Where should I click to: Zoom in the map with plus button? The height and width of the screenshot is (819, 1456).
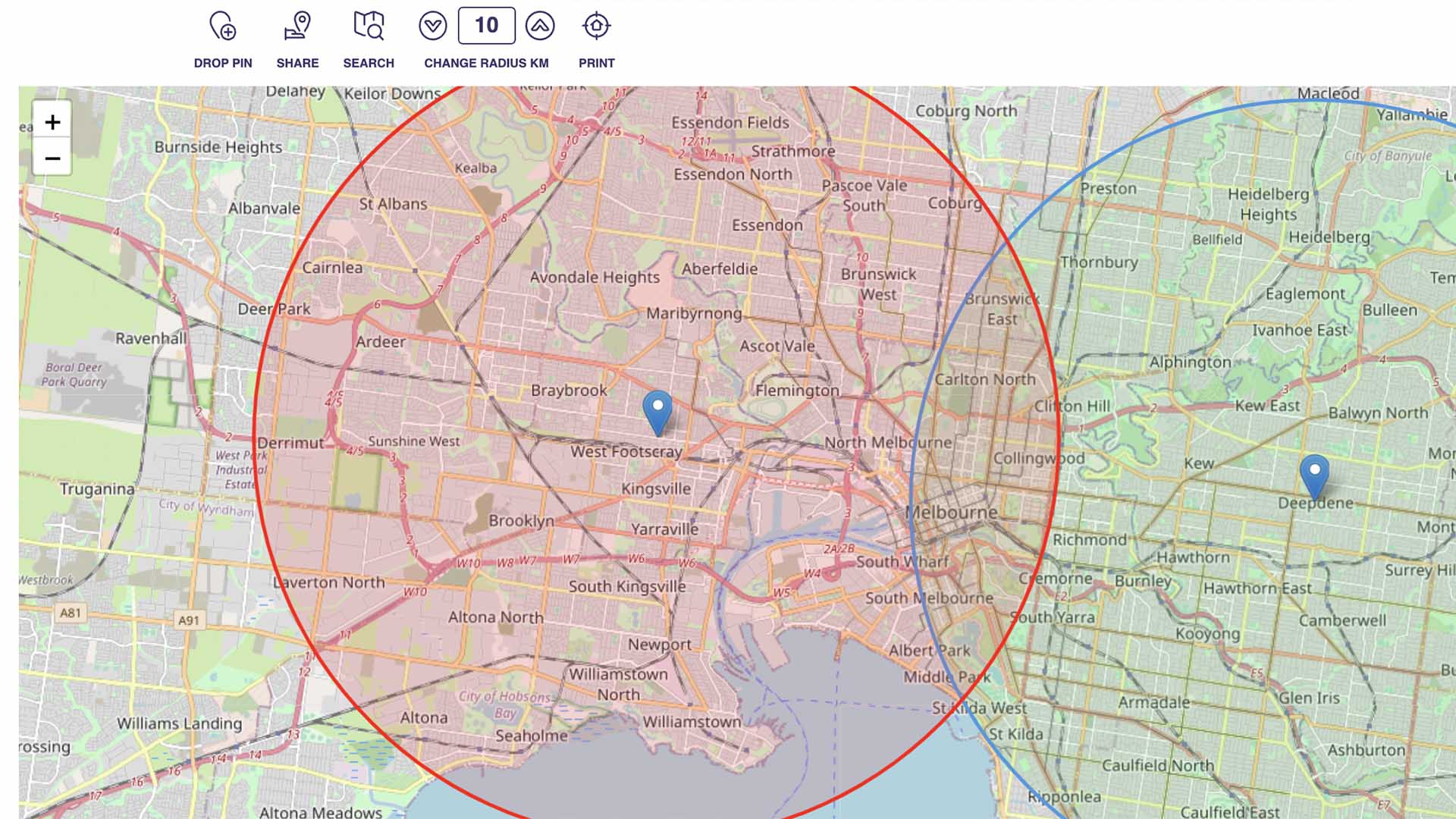click(x=52, y=122)
